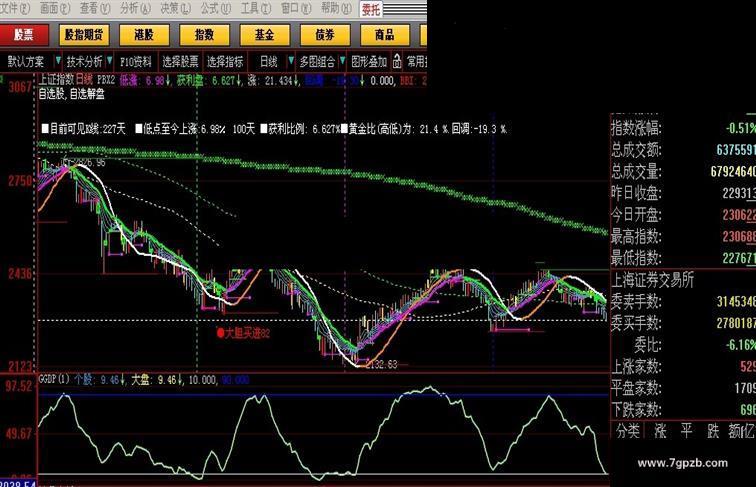Click the 今日开盘 row
Screen dimensions: 756x487
click(x=683, y=215)
